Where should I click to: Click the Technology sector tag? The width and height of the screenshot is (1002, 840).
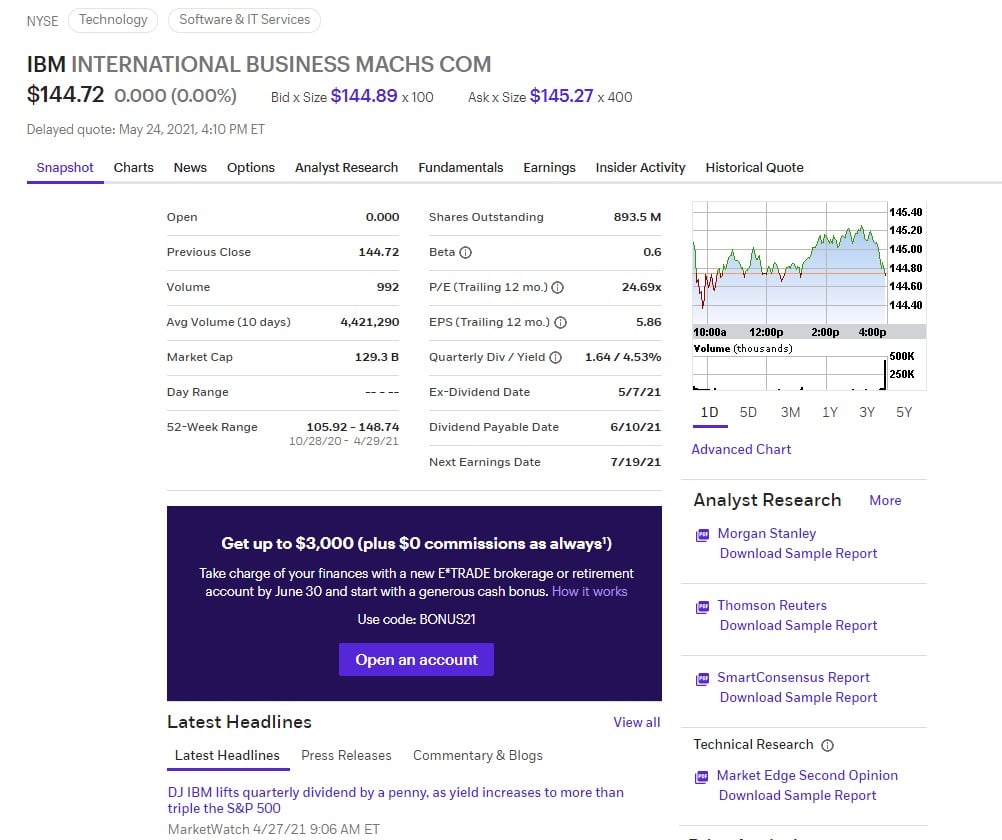pyautogui.click(x=113, y=20)
